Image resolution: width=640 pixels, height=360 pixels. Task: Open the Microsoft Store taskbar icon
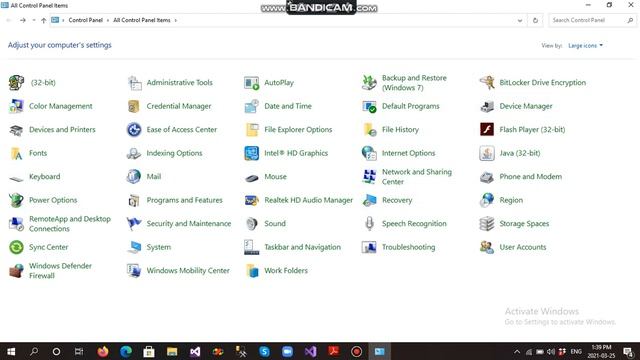[x=149, y=351]
